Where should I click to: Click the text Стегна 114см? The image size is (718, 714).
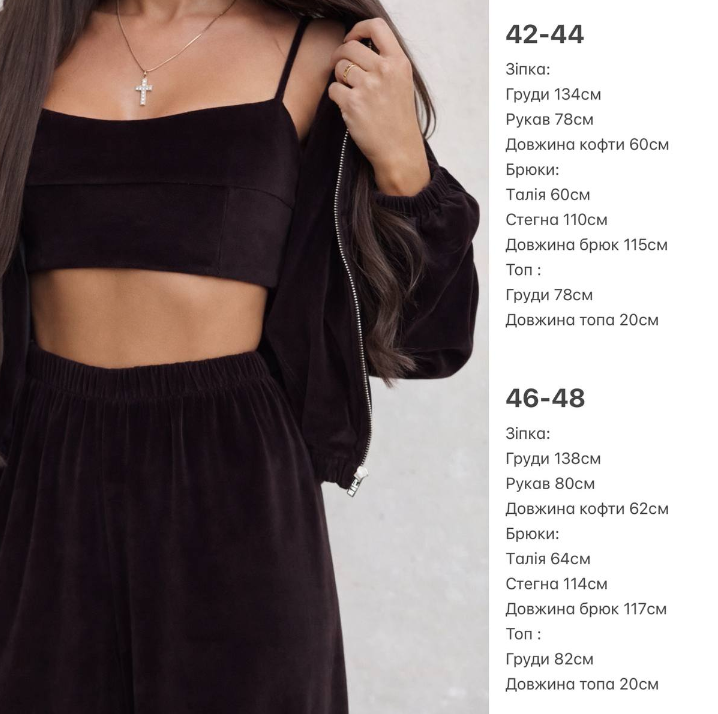click(556, 584)
